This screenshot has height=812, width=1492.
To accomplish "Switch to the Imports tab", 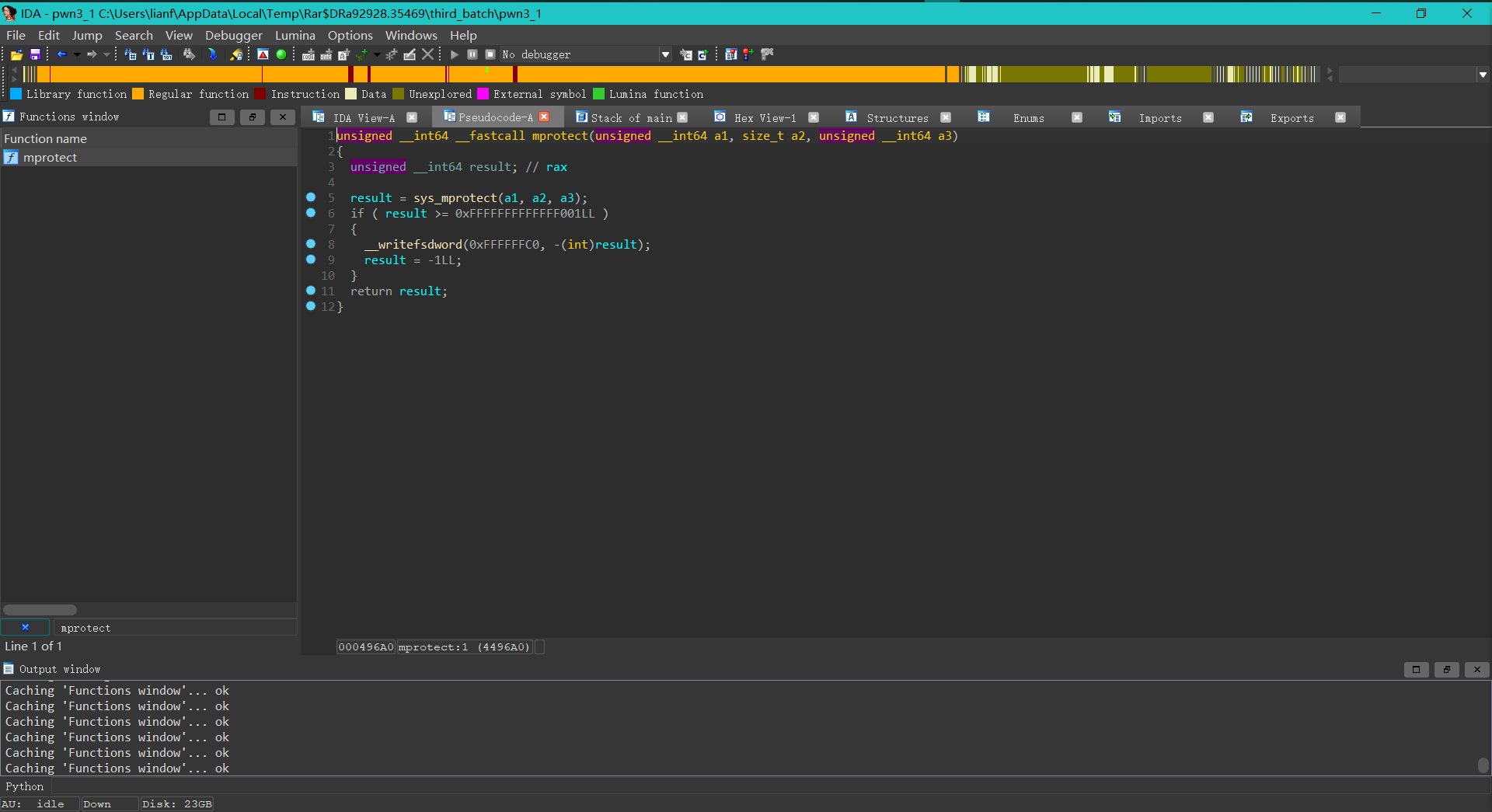I will click(1160, 118).
